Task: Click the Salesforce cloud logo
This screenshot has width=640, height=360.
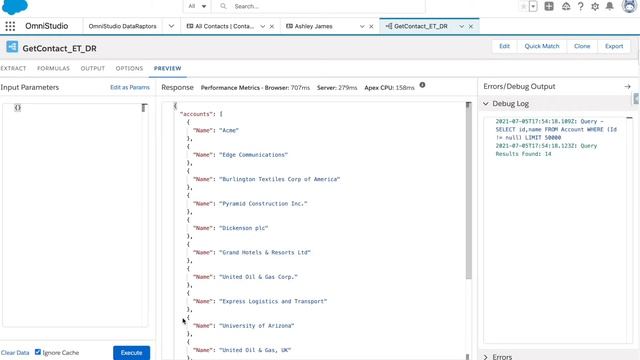Action: click(x=15, y=6)
